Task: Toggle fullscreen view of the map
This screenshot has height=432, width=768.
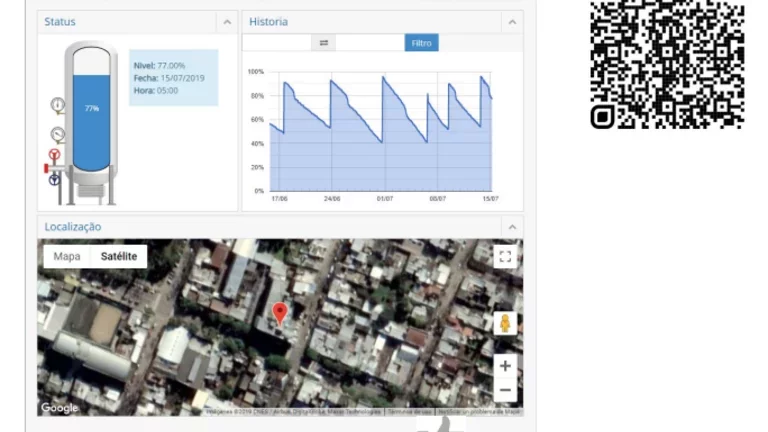Action: pos(505,257)
